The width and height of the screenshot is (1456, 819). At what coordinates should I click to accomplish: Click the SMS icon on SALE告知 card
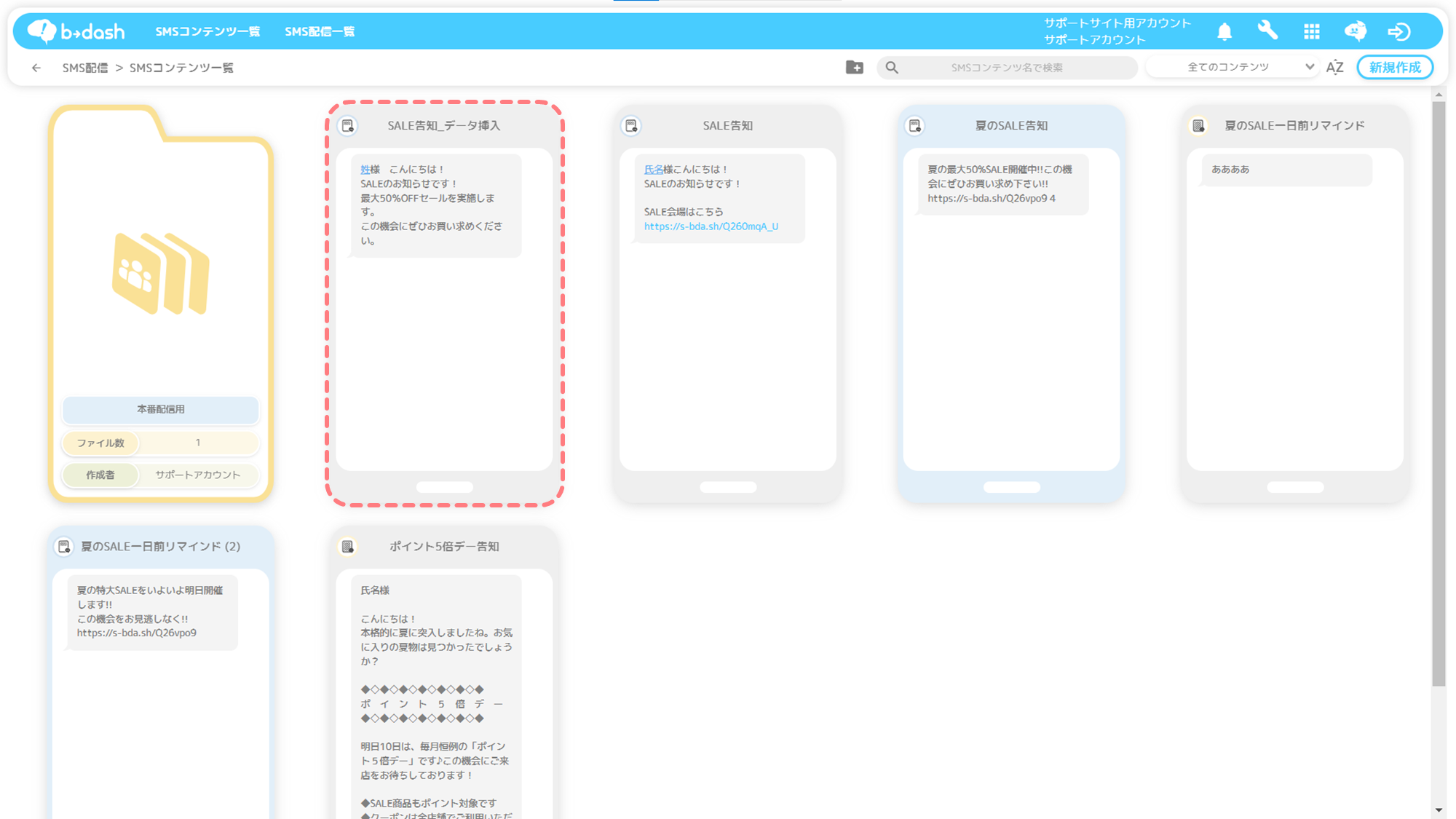(631, 125)
